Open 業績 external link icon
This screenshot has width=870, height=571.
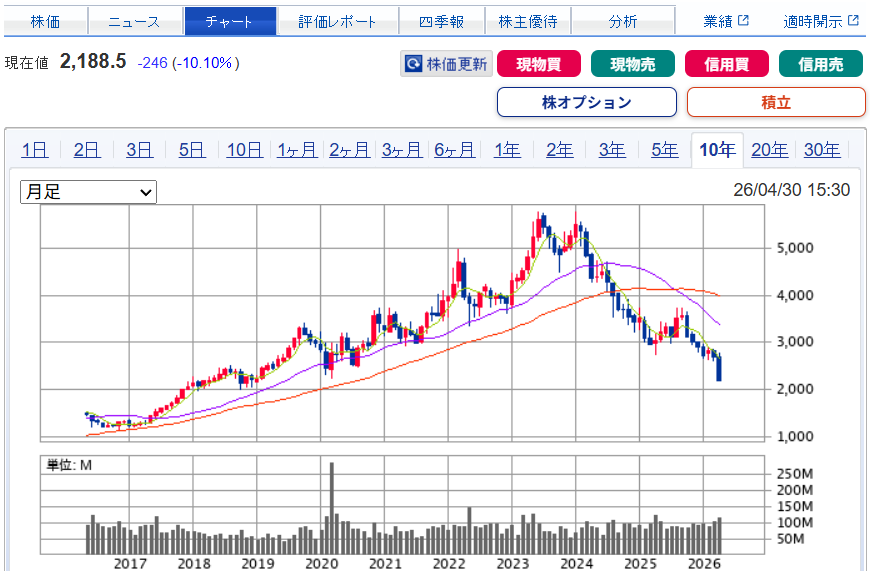(x=743, y=21)
